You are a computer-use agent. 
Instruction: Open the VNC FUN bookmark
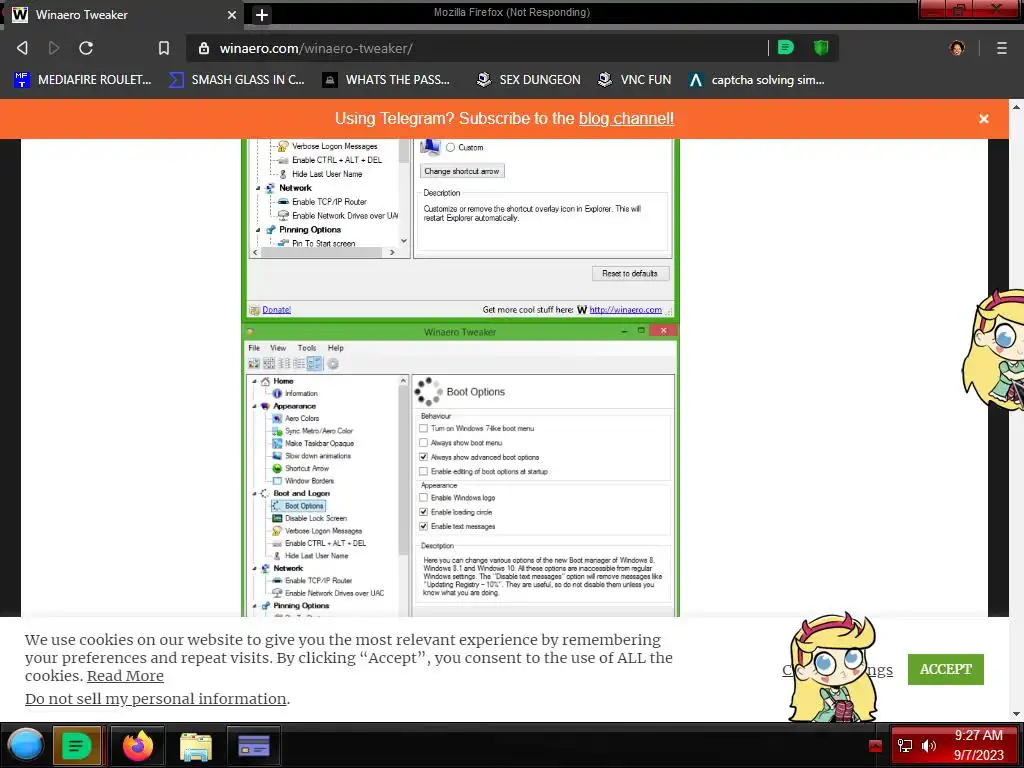[x=635, y=80]
